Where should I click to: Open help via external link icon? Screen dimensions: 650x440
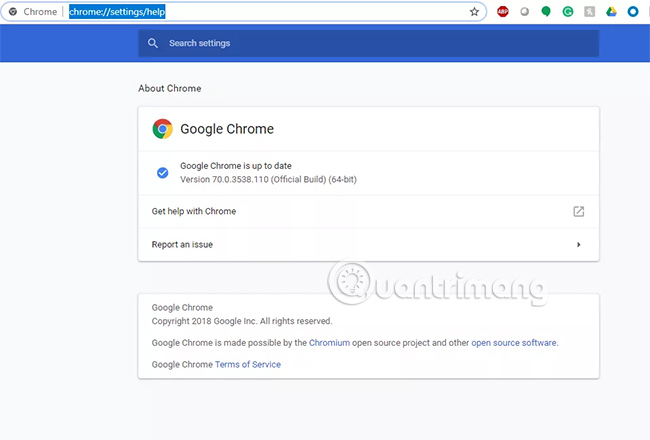[x=579, y=211]
